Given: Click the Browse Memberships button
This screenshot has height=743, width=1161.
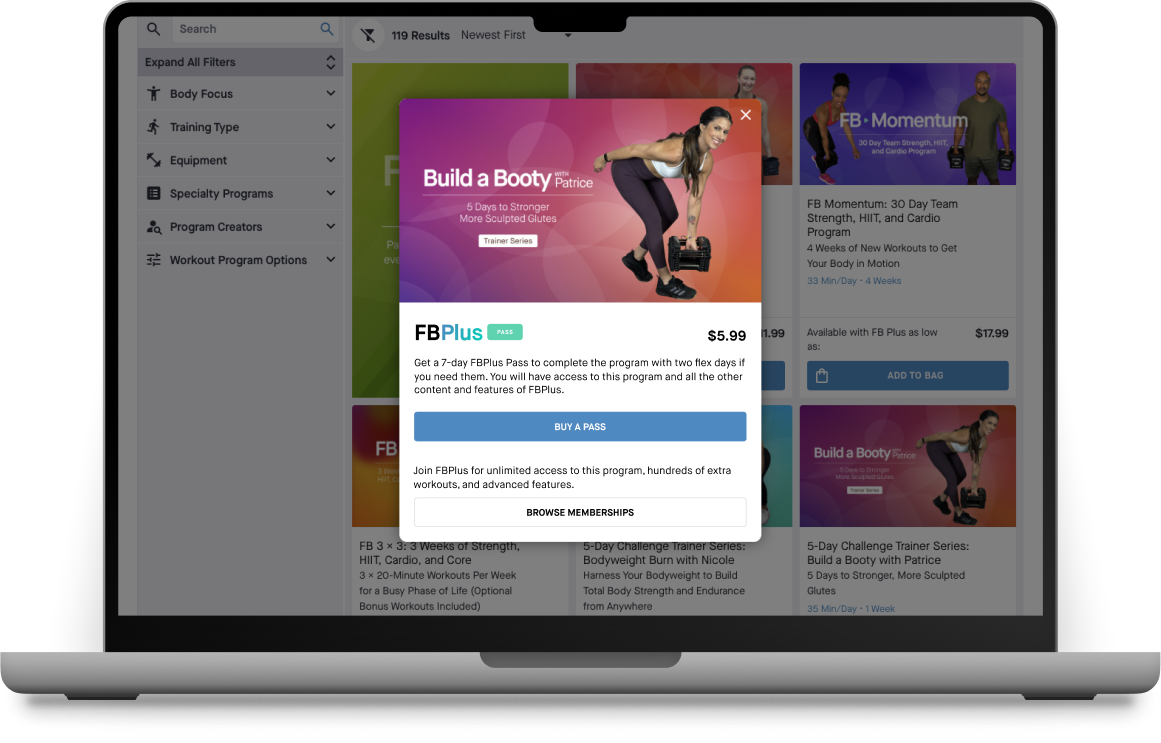Looking at the screenshot, I should [580, 512].
